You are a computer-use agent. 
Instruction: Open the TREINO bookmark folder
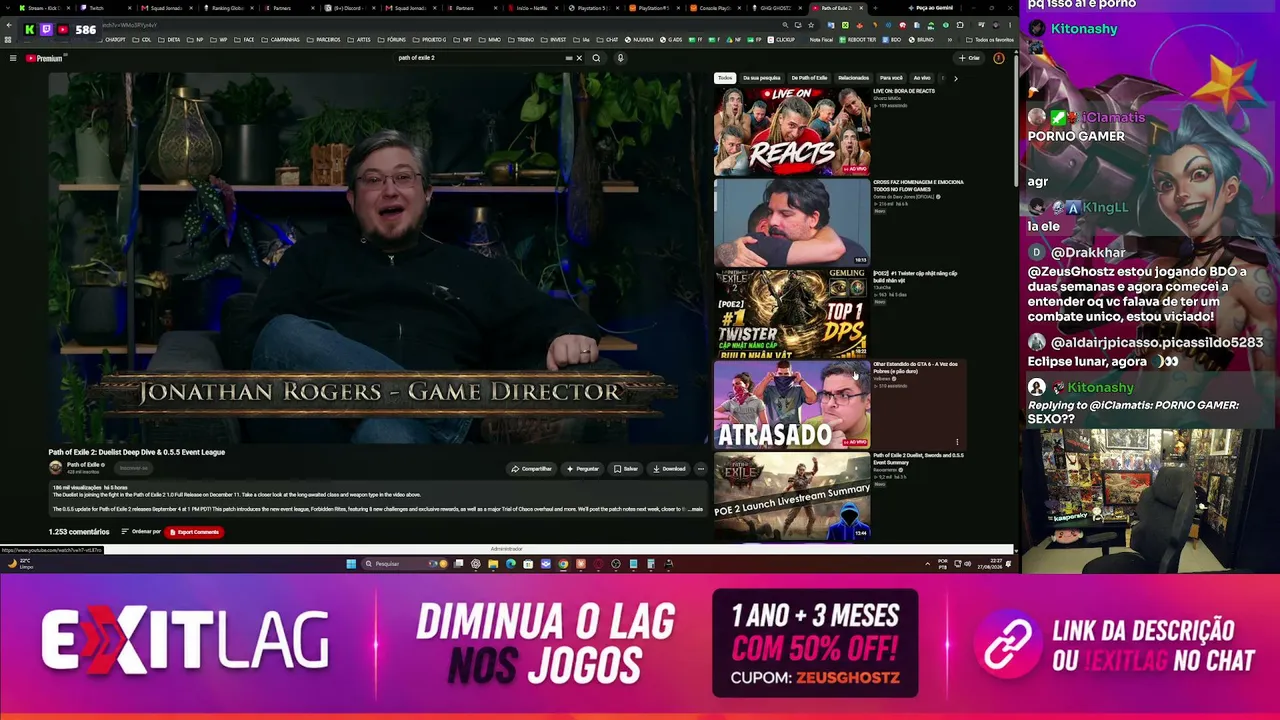coord(521,40)
